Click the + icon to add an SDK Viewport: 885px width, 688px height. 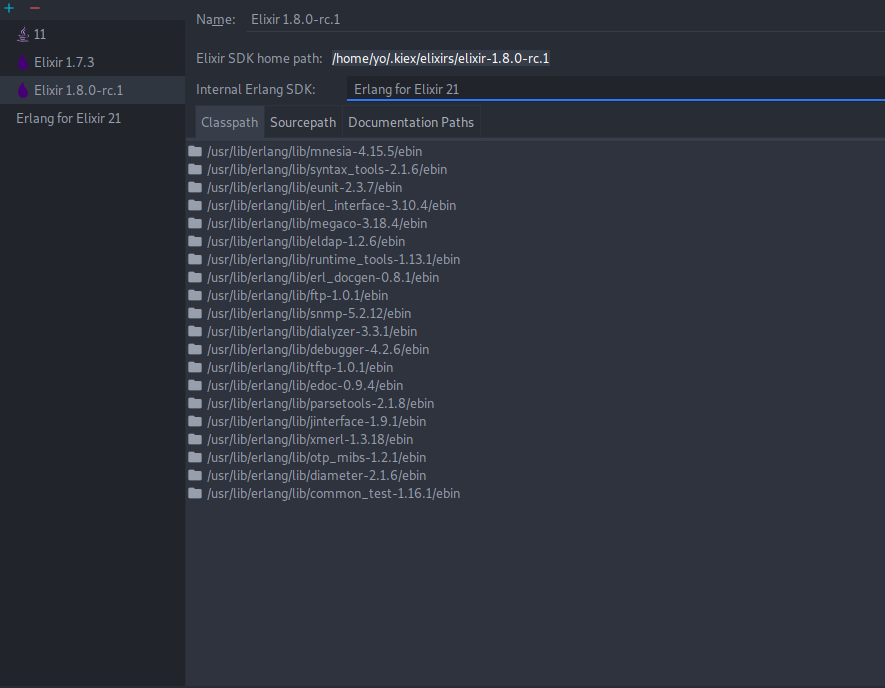(x=9, y=6)
